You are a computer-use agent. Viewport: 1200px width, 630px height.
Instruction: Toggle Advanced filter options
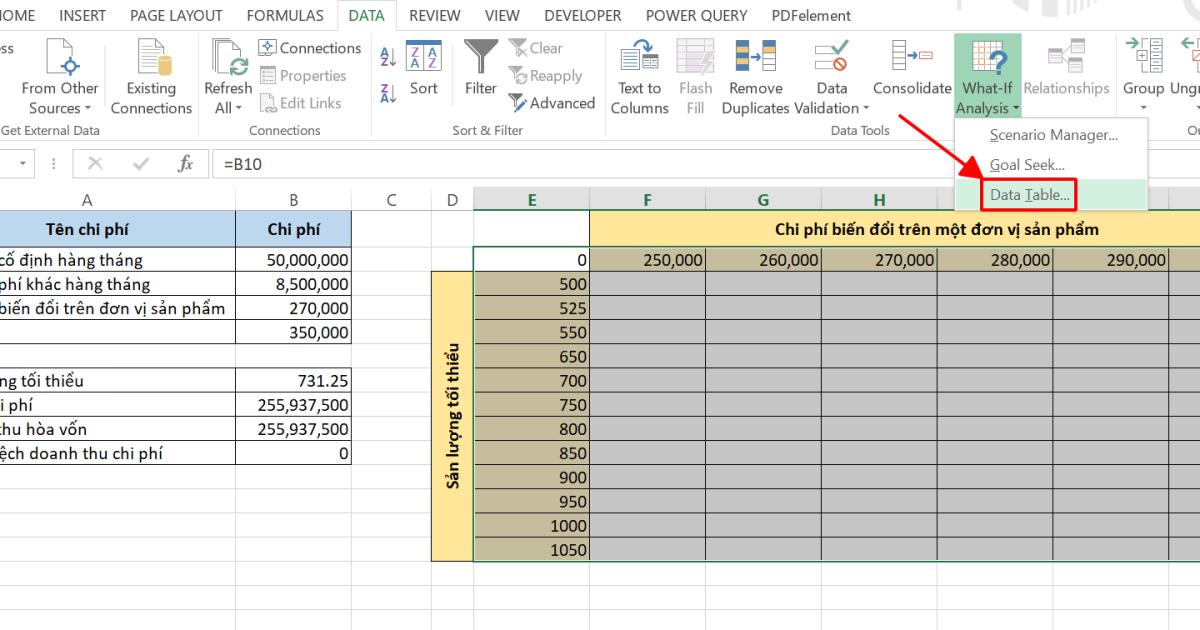pos(551,103)
